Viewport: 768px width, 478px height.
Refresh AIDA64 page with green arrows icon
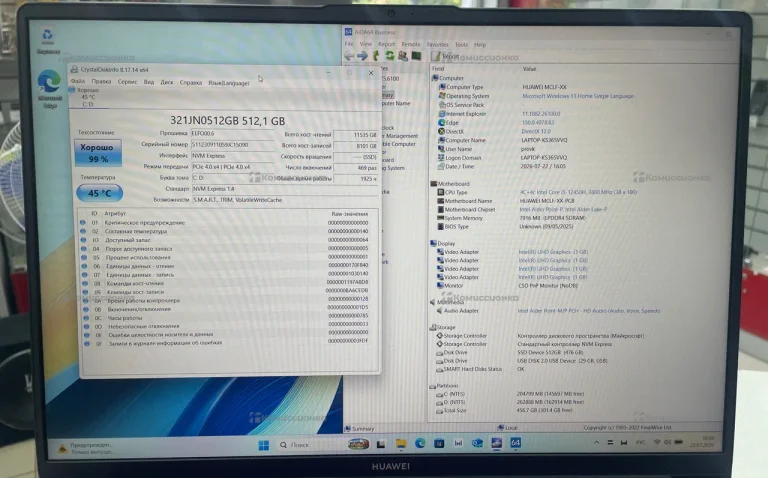[x=389, y=56]
